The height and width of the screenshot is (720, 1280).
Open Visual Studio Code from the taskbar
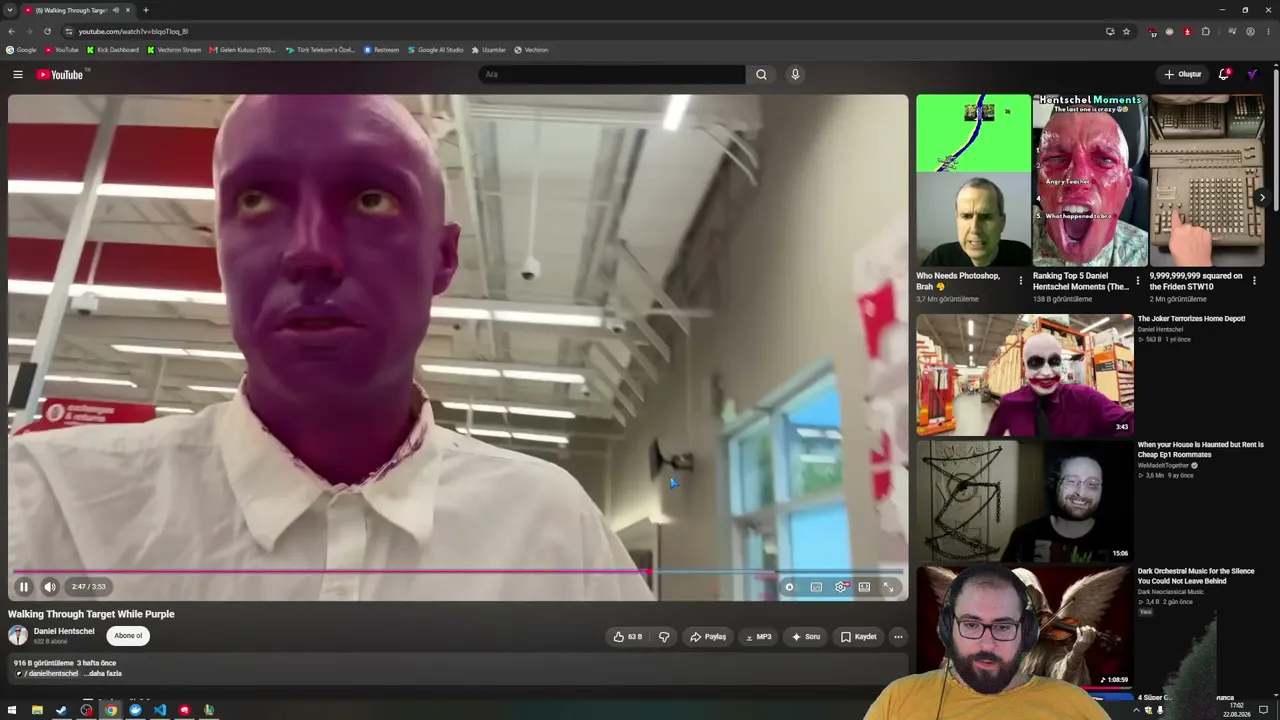pyautogui.click(x=160, y=710)
